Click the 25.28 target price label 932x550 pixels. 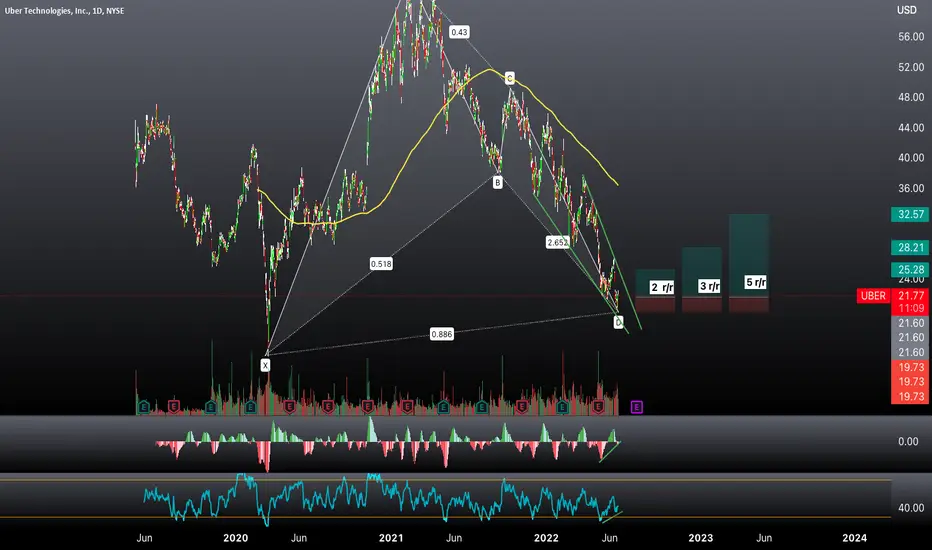point(910,269)
